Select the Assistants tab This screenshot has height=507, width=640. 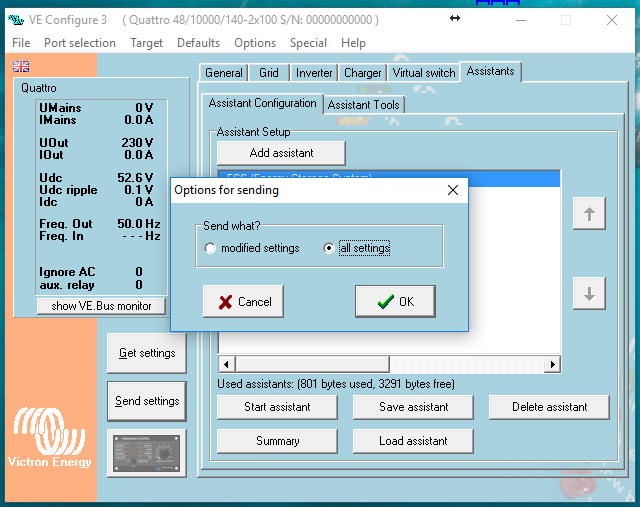click(x=491, y=71)
